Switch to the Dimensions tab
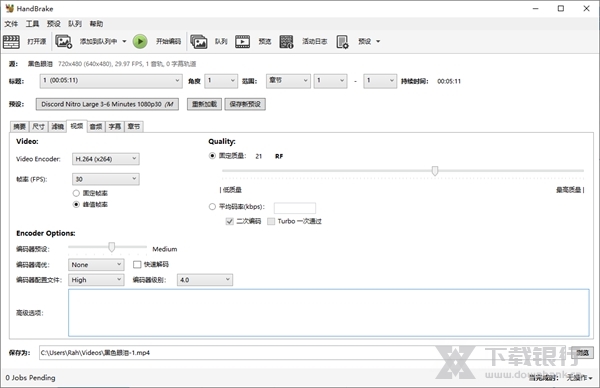This screenshot has height=388, width=600. [x=39, y=127]
